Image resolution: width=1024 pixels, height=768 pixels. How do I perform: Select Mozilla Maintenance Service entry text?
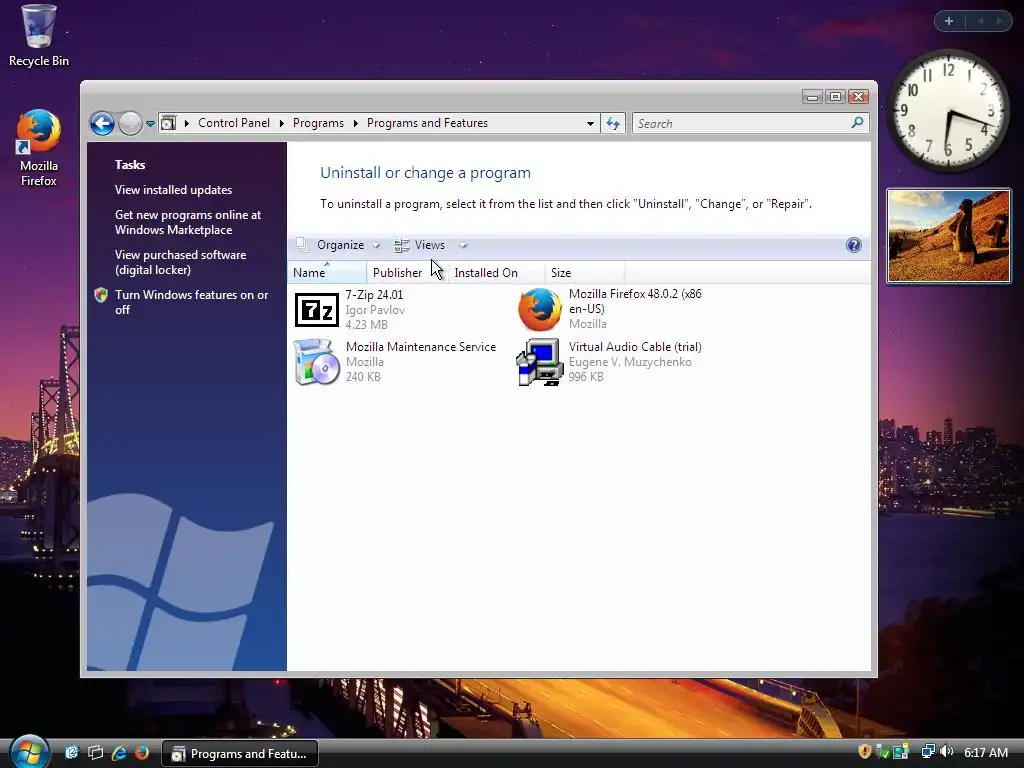421,347
